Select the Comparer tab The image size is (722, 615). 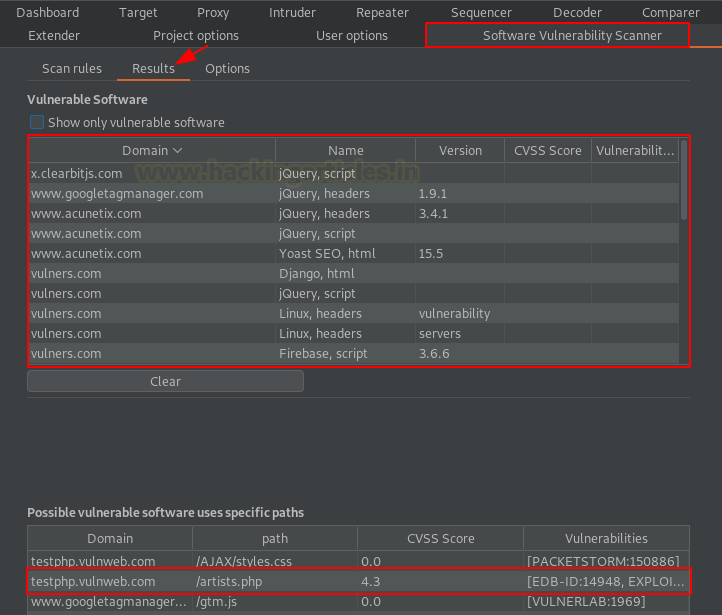pyautogui.click(x=671, y=12)
